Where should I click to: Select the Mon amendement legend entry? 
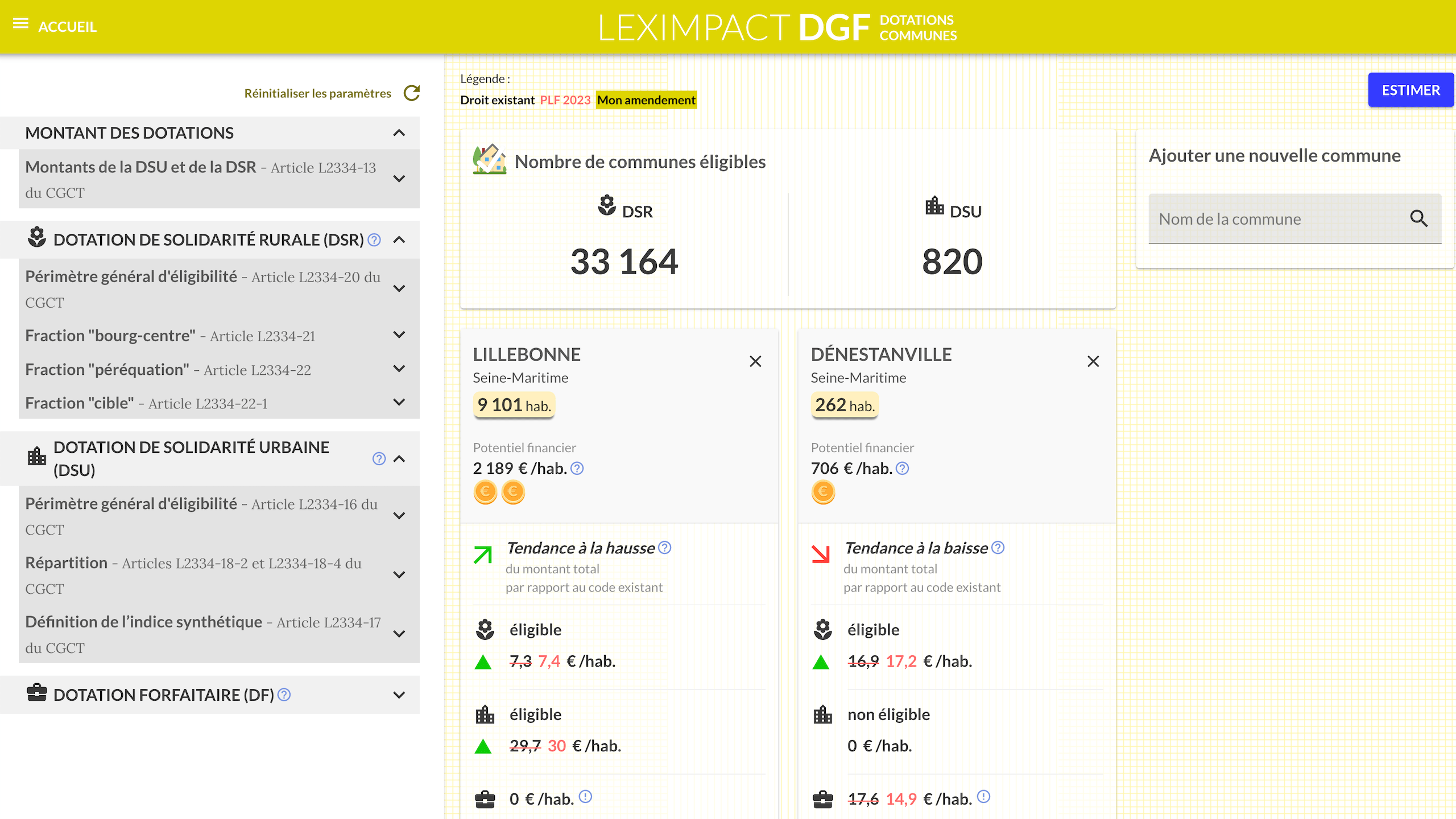point(646,100)
